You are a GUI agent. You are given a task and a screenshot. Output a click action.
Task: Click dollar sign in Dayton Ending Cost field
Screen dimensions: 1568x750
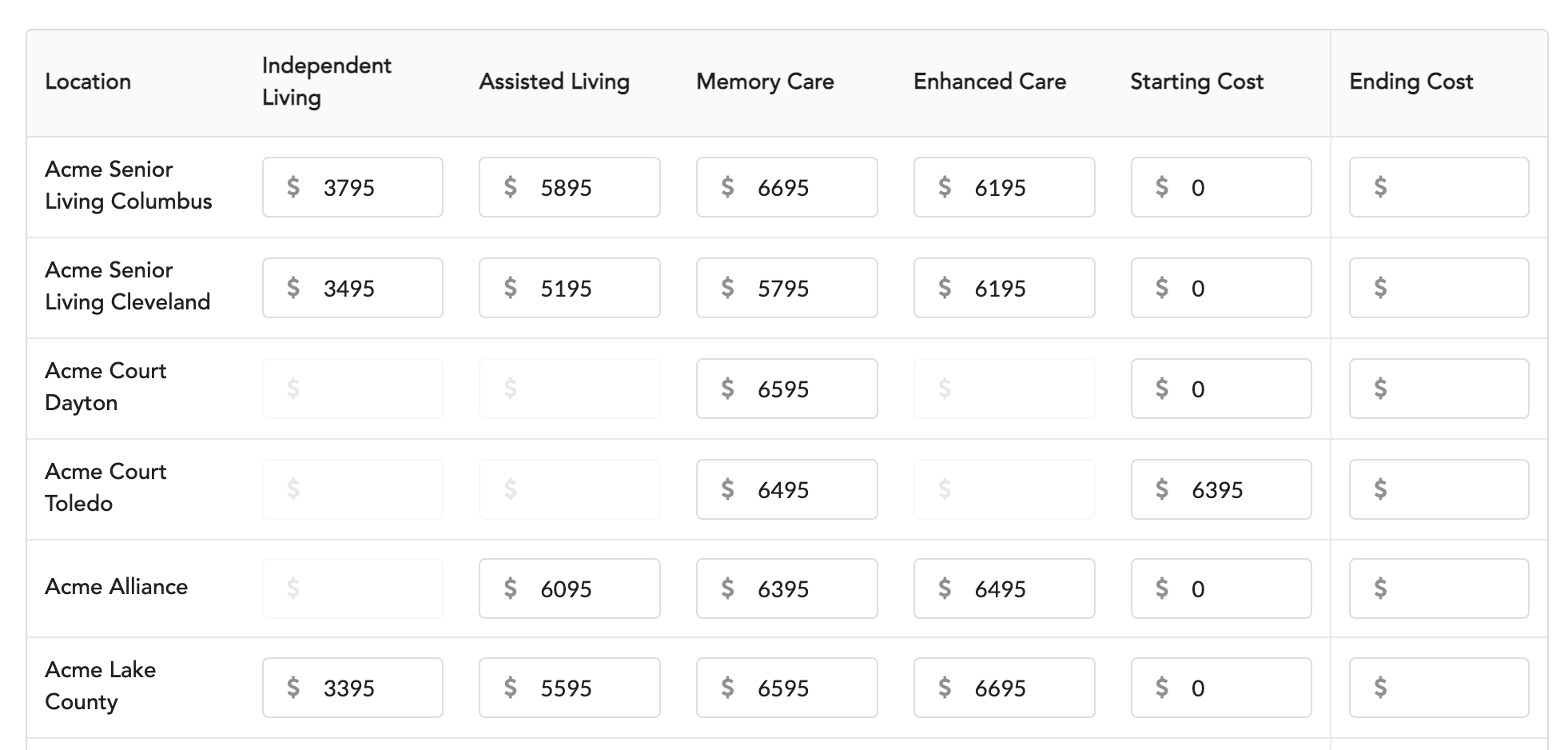click(x=1380, y=389)
